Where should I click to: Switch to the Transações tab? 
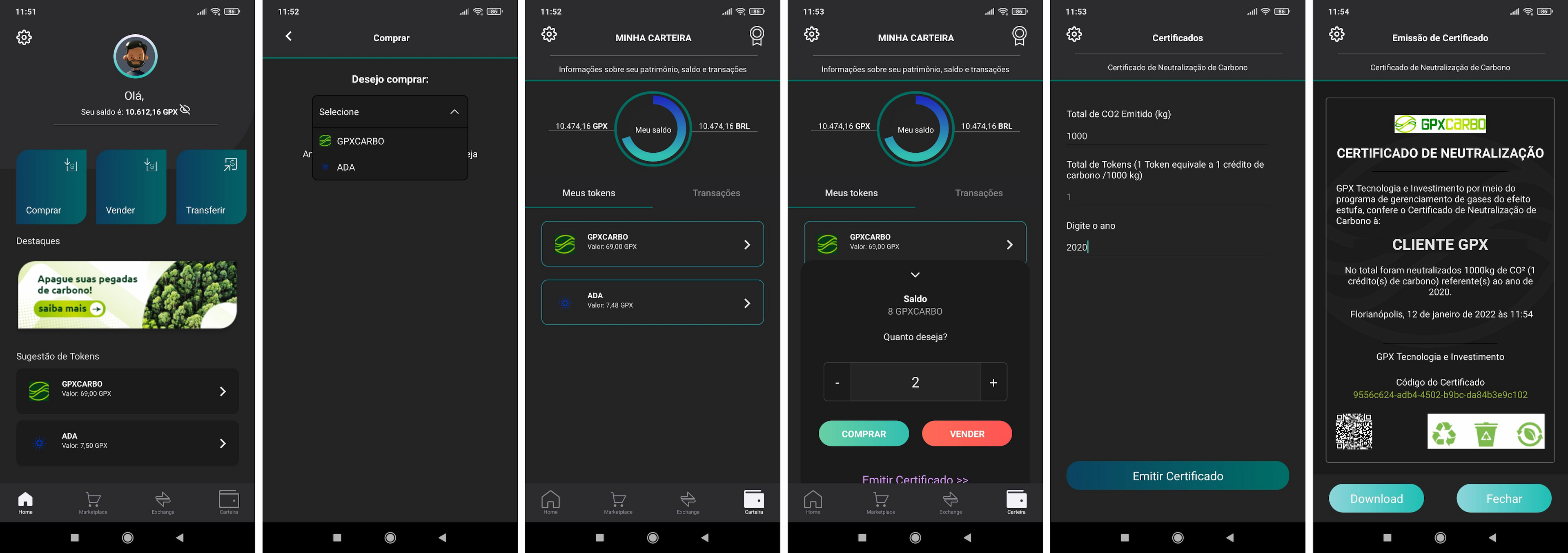pyautogui.click(x=716, y=192)
